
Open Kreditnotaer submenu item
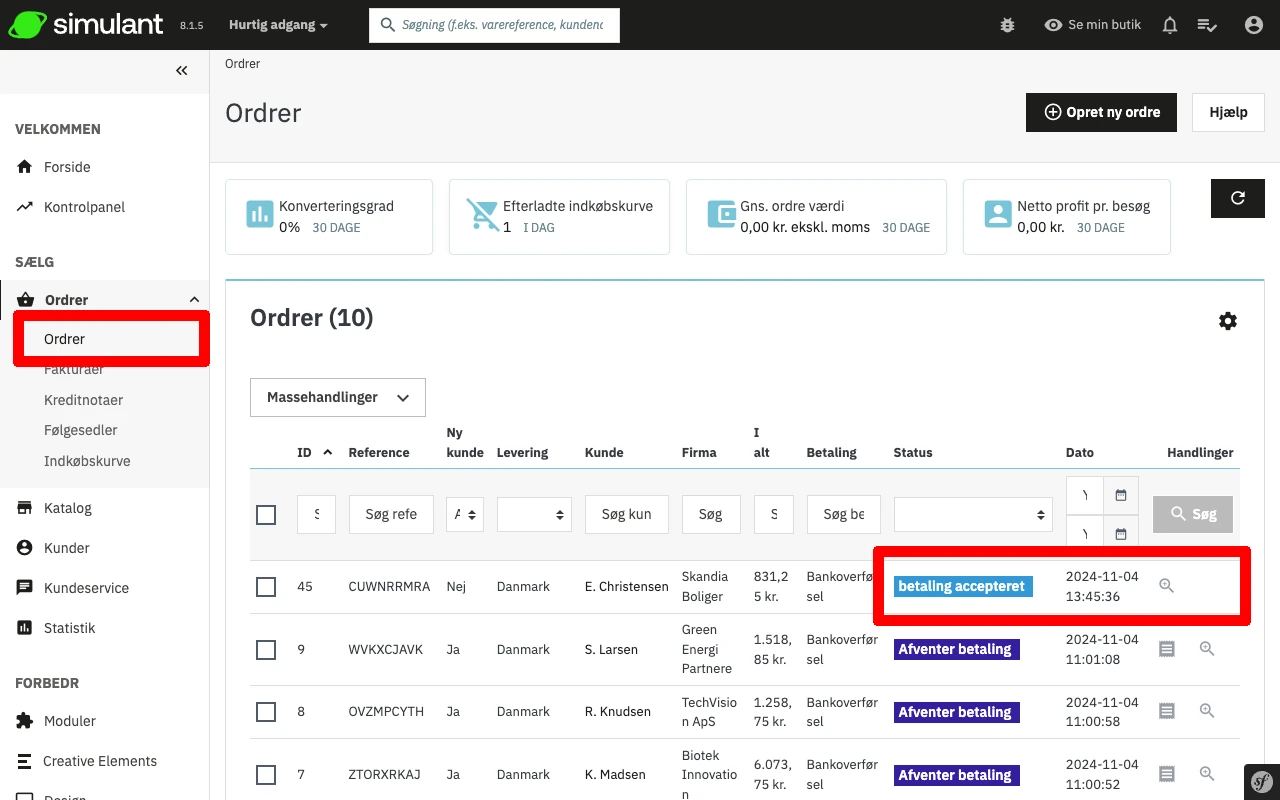click(83, 400)
